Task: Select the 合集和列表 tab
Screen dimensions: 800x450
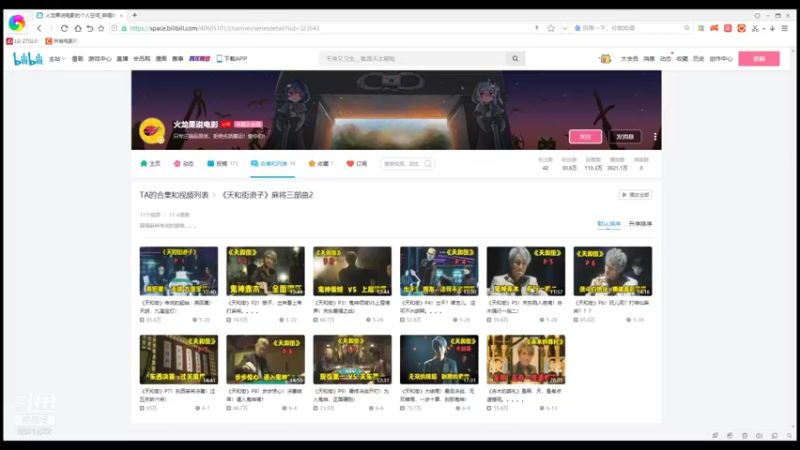Action: 273,164
